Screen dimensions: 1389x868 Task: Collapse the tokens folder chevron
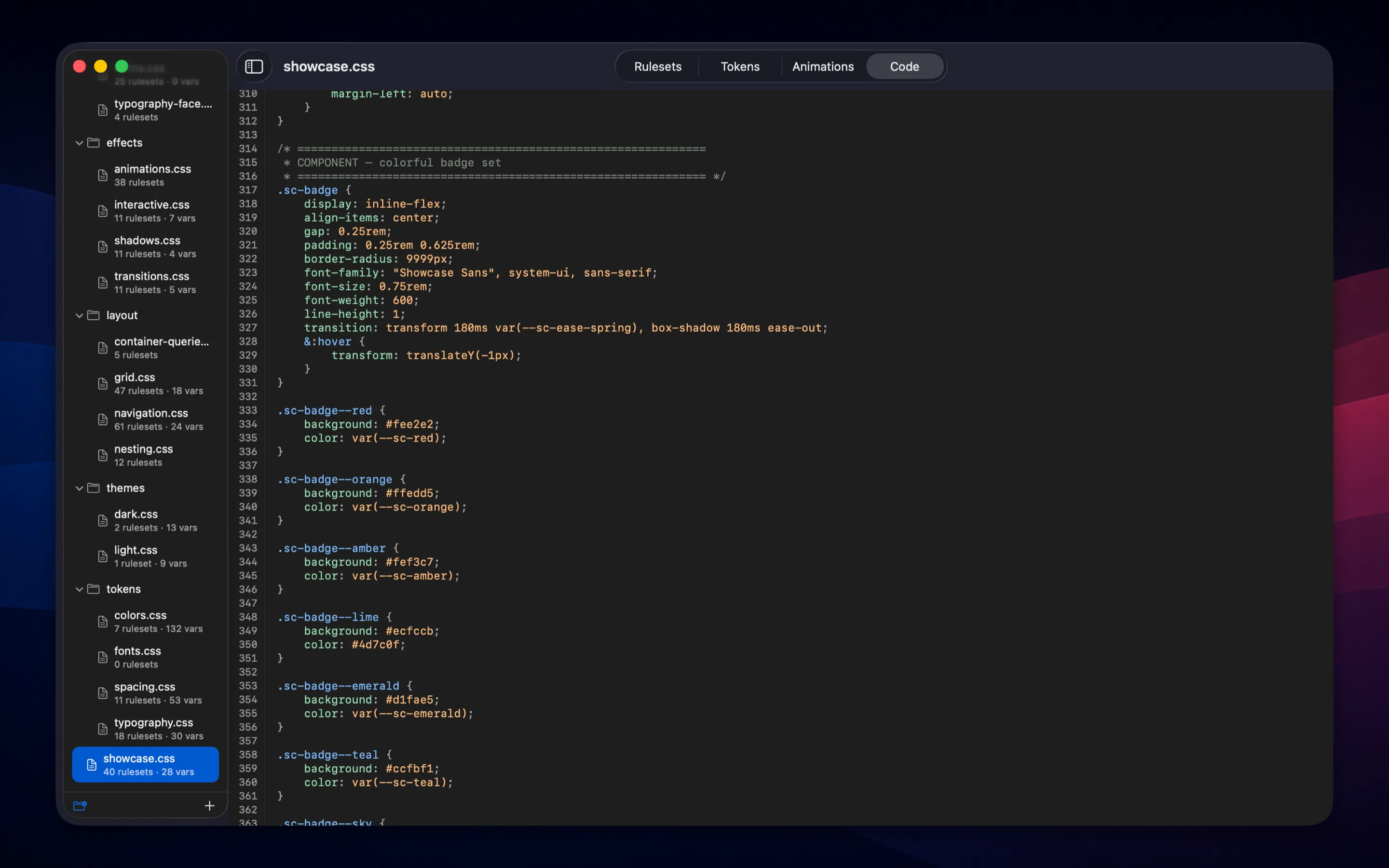79,590
